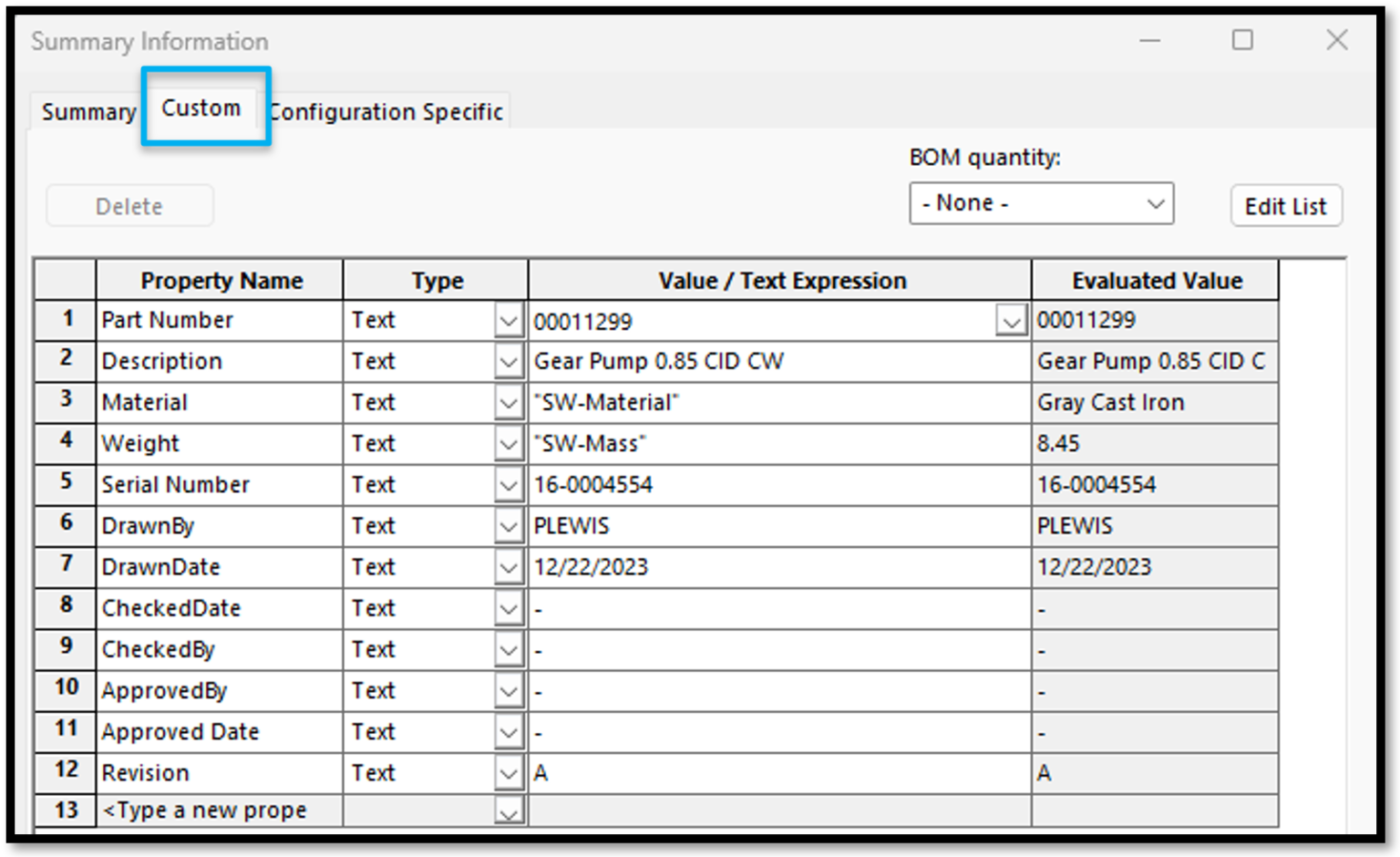
Task: Expand the Type dropdown on row 13
Action: [x=508, y=810]
